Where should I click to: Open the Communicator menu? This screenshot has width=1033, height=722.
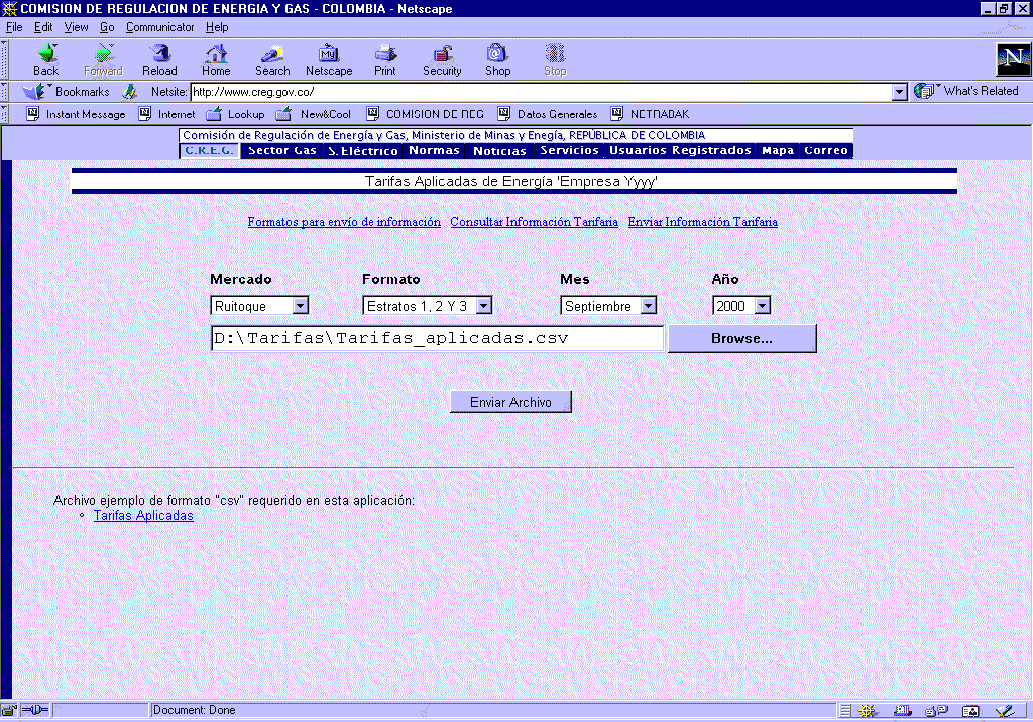(159, 27)
